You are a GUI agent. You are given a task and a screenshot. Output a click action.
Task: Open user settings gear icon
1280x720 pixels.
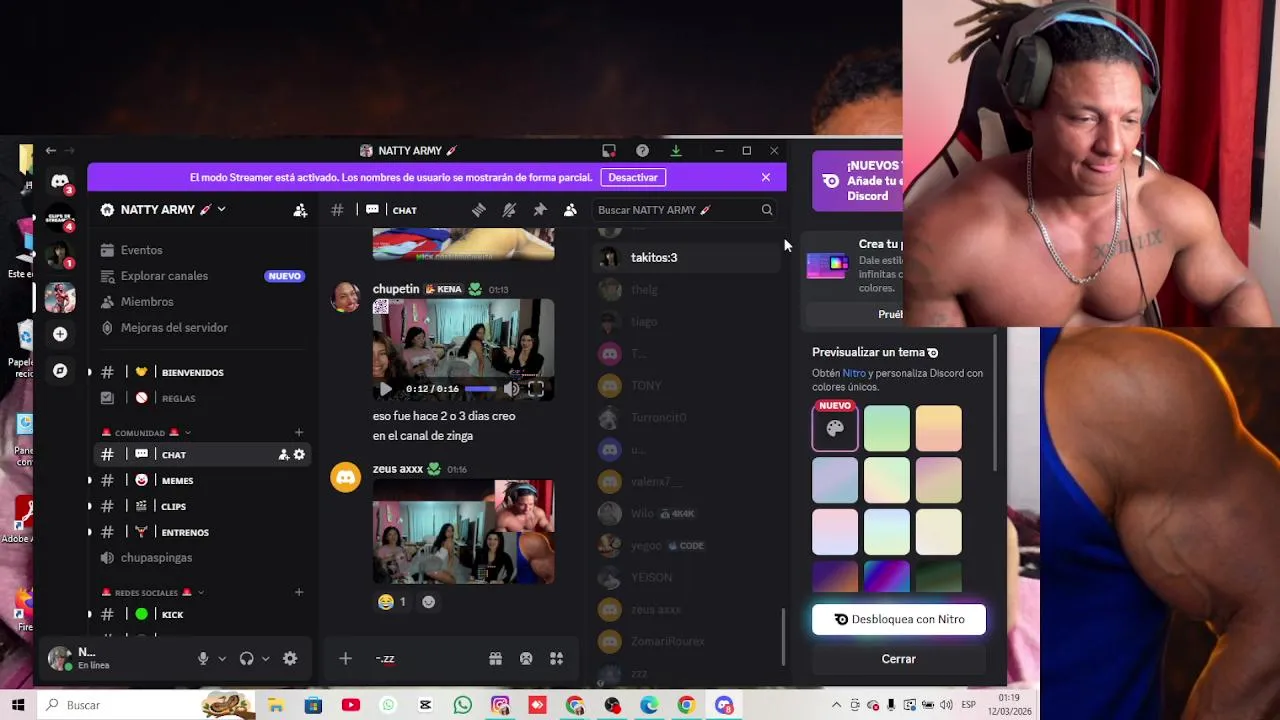[x=290, y=659]
